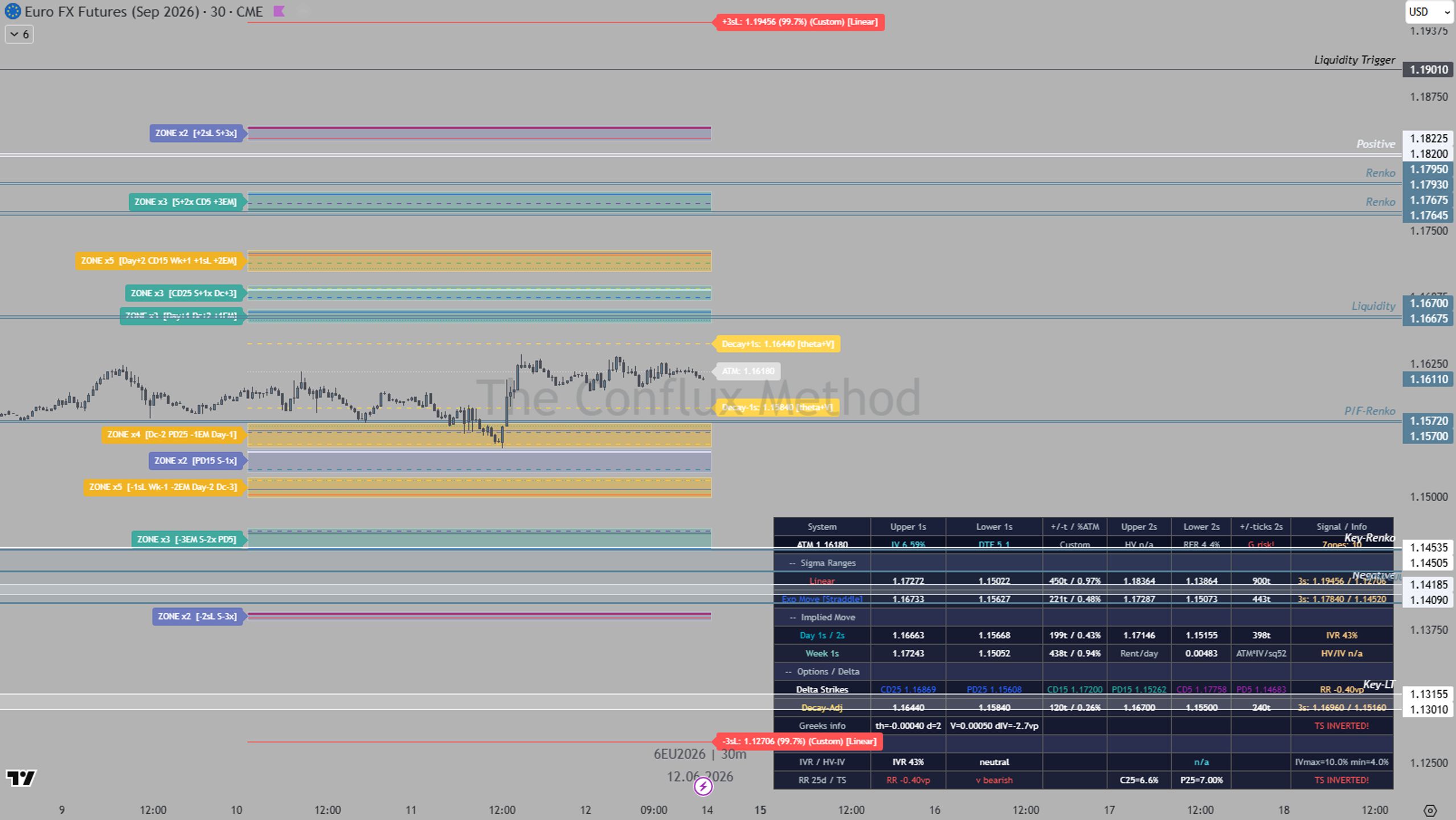Click the Liquidity Trigger 1.19010 price label
1456x820 pixels.
1428,70
